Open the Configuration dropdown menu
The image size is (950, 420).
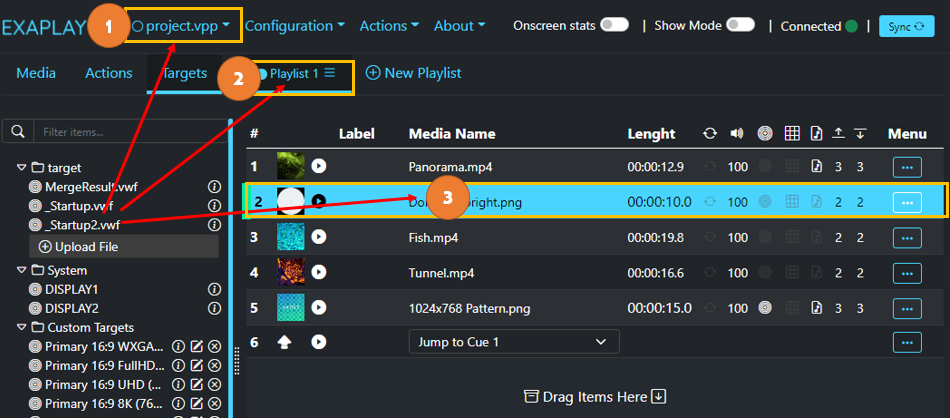296,26
